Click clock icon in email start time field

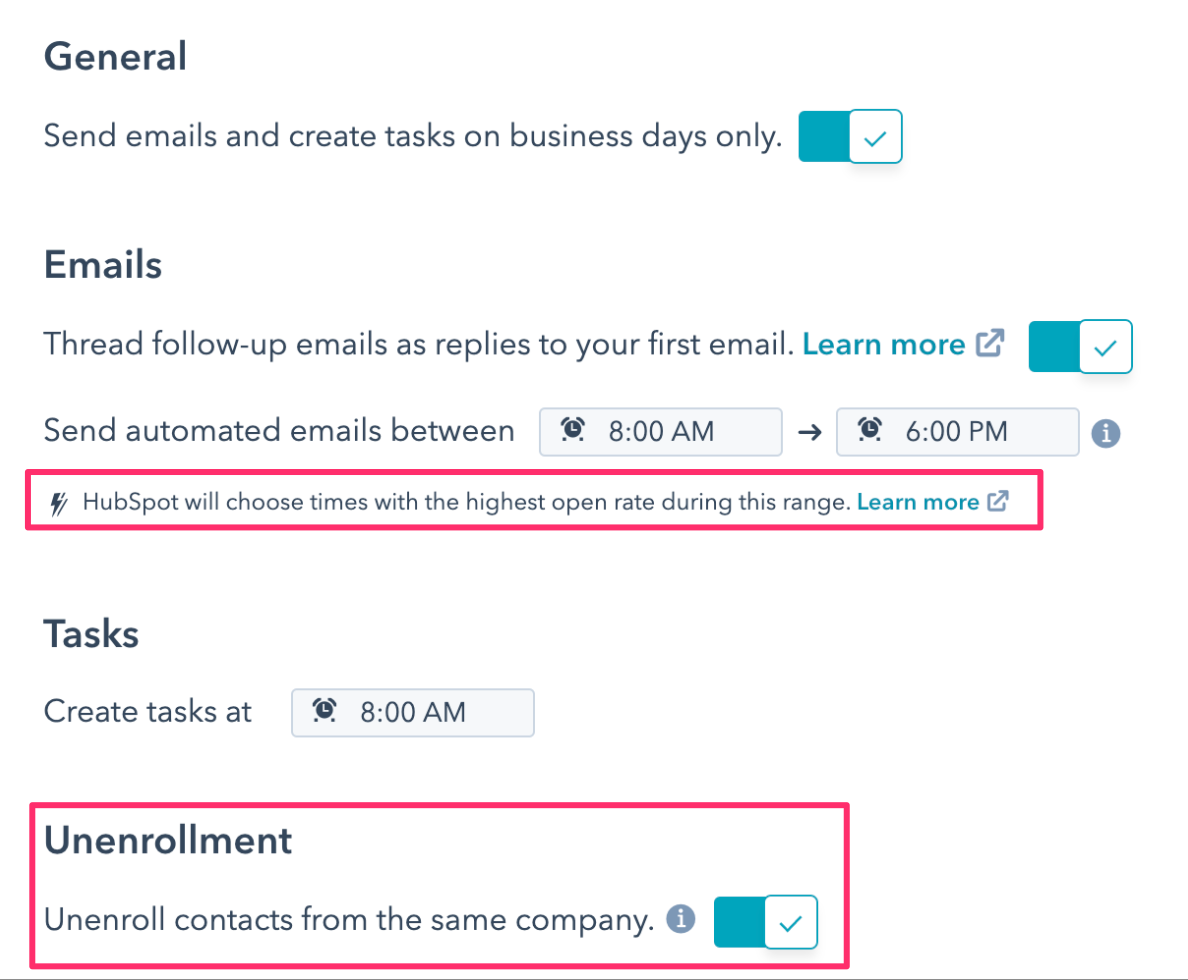click(573, 430)
